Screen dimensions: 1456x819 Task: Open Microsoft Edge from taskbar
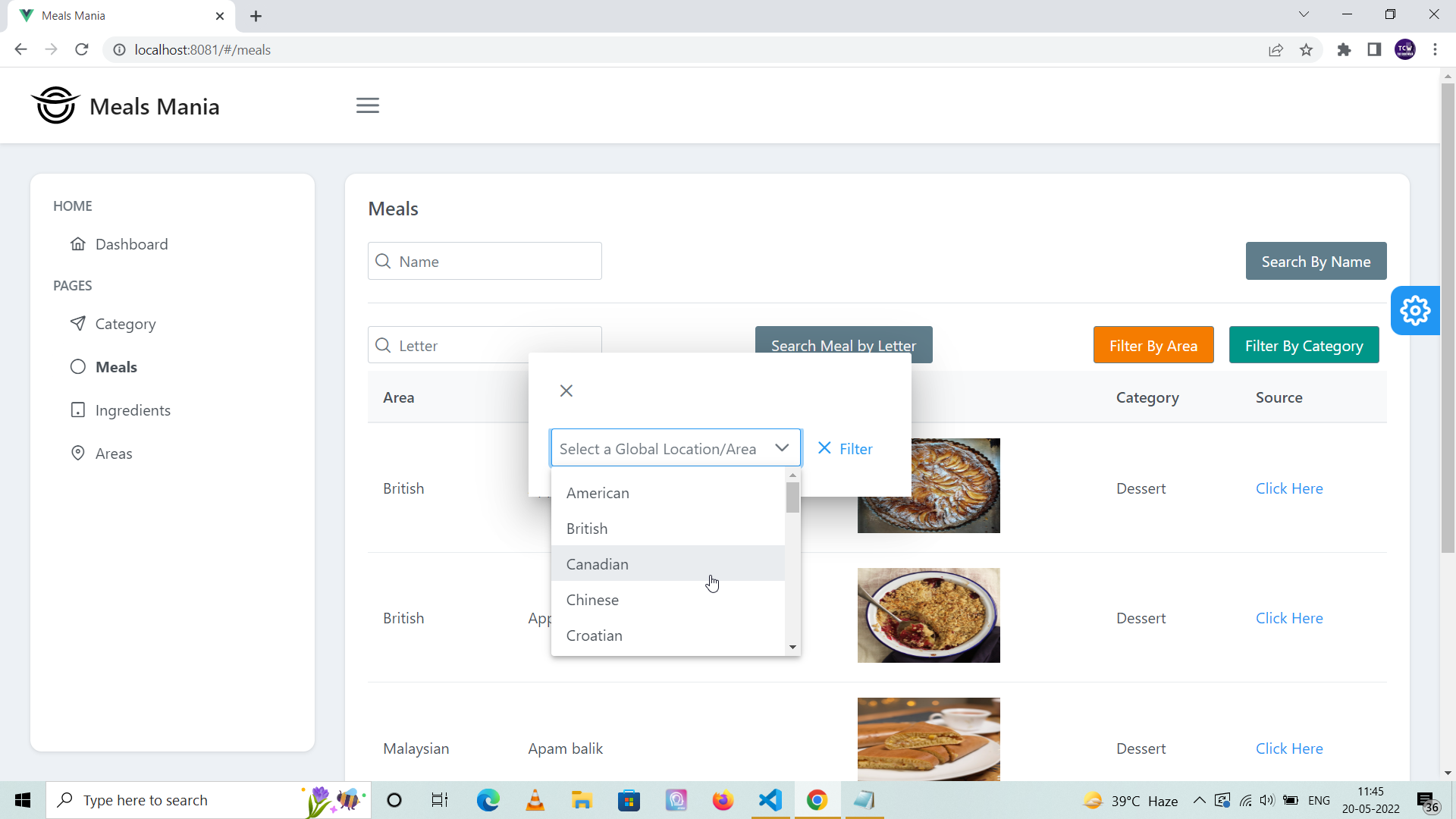click(x=488, y=800)
